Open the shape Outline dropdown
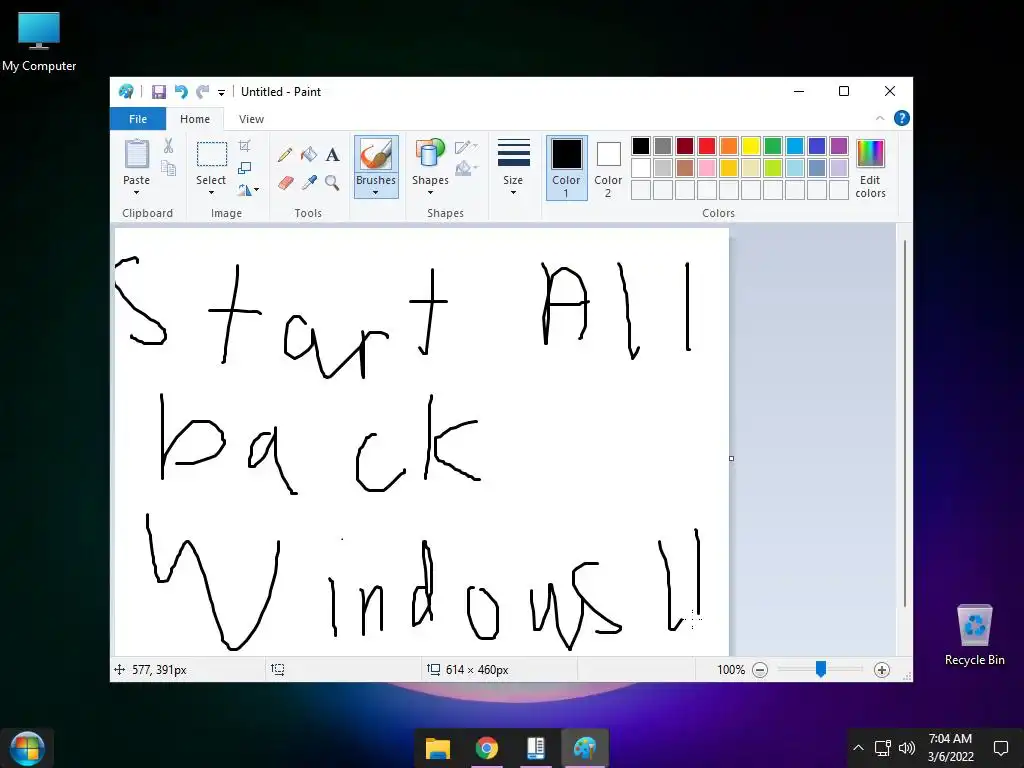The image size is (1024, 768). 466,147
